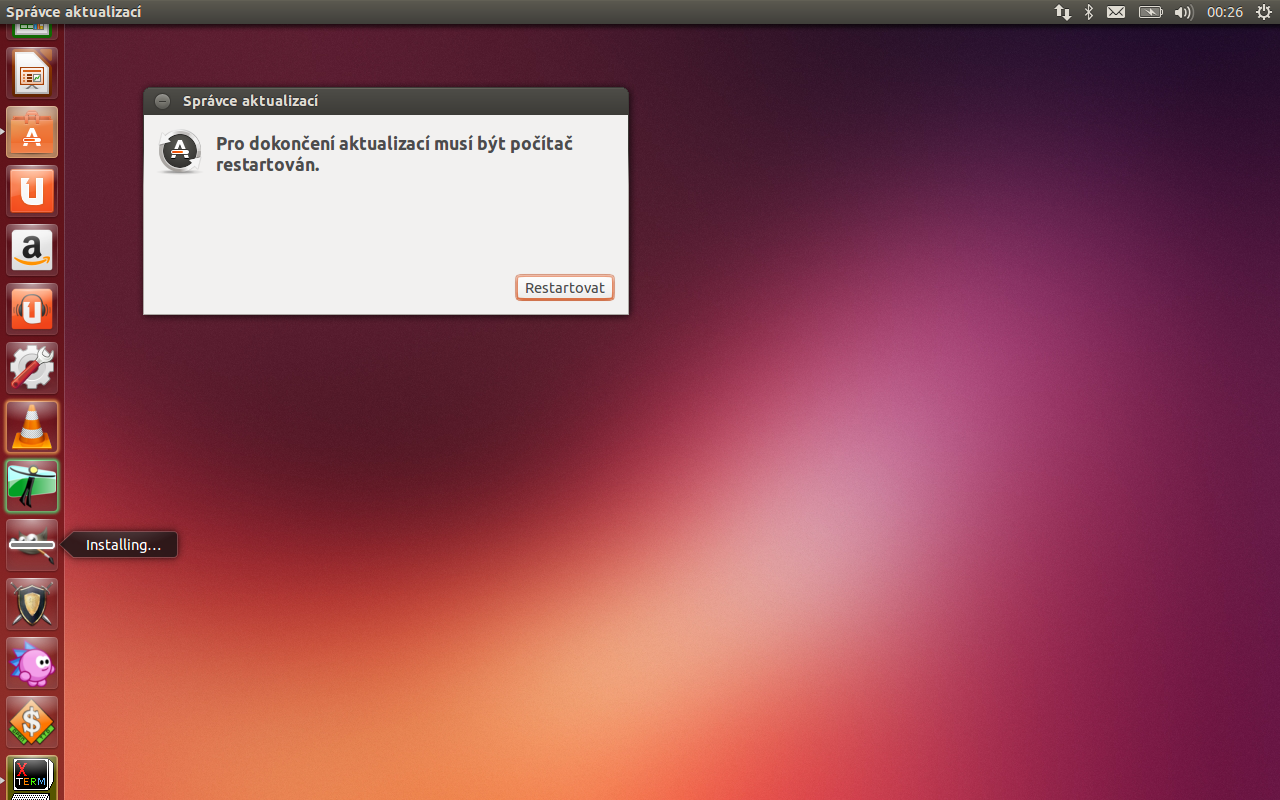Launch XTerm from the launcher
1280x800 pixels.
(x=32, y=777)
